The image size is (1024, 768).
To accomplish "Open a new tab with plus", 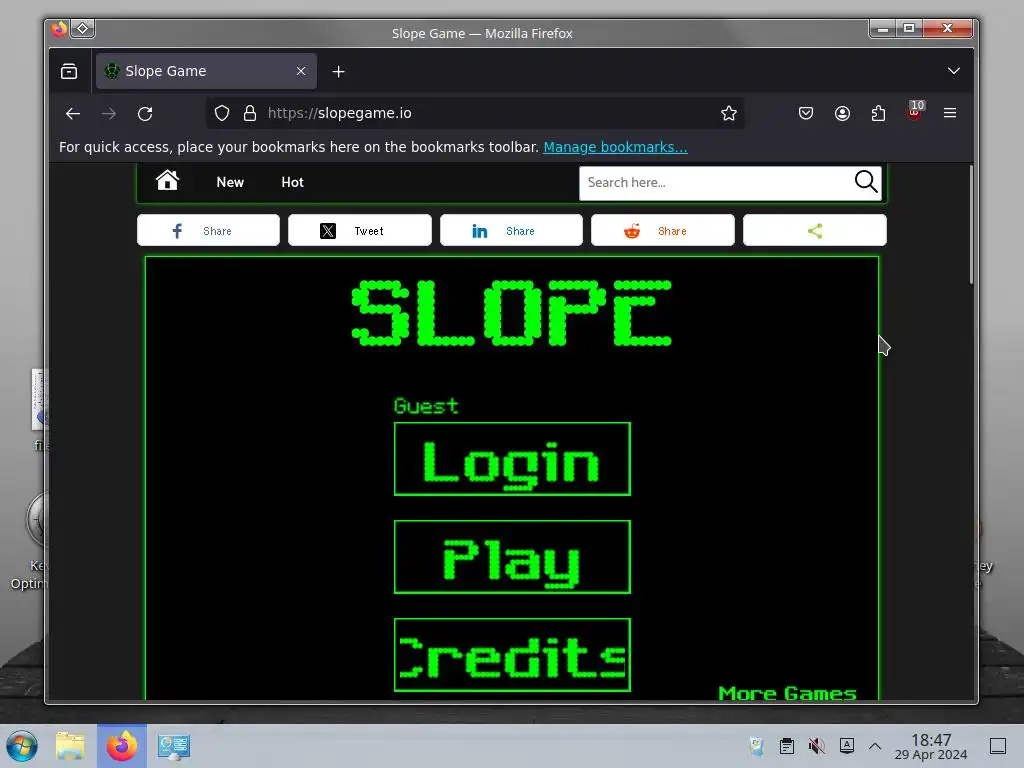I will [x=338, y=71].
